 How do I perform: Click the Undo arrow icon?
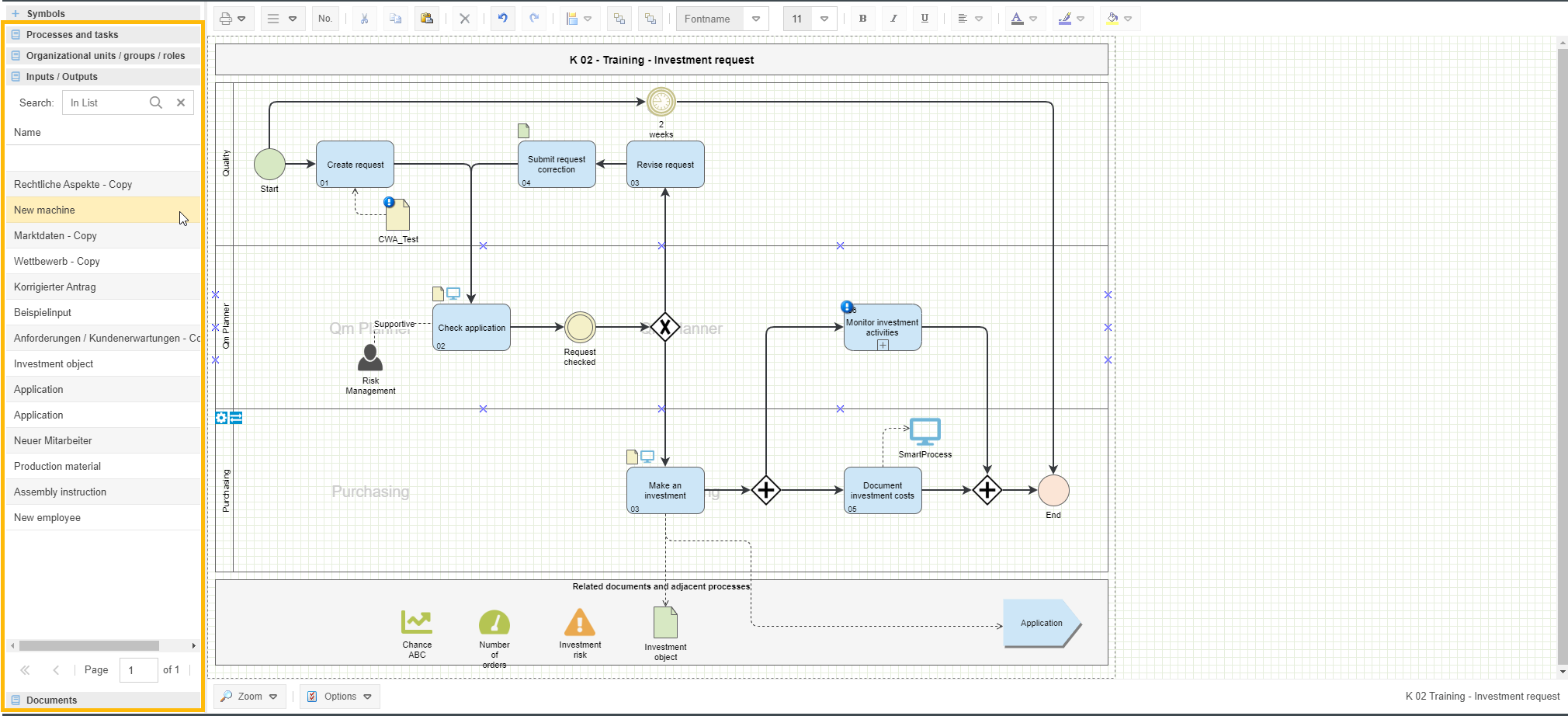(x=503, y=19)
